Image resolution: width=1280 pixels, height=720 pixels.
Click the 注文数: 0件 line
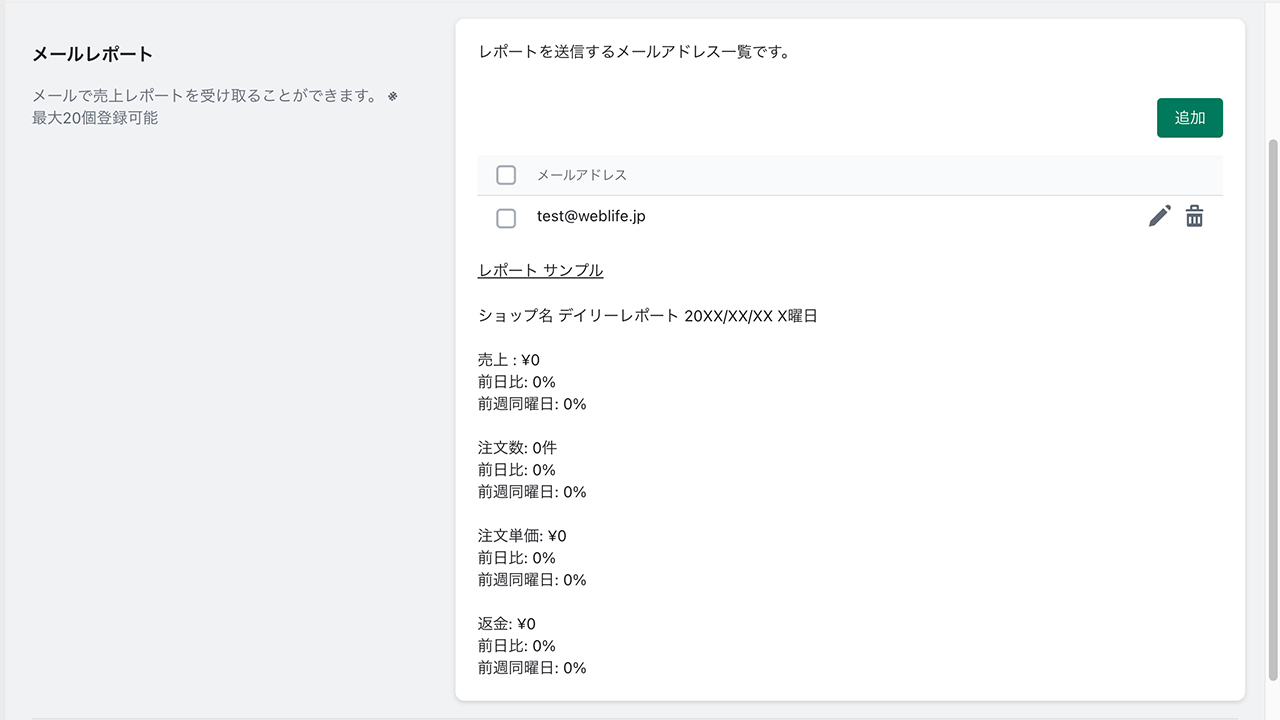[x=517, y=448]
